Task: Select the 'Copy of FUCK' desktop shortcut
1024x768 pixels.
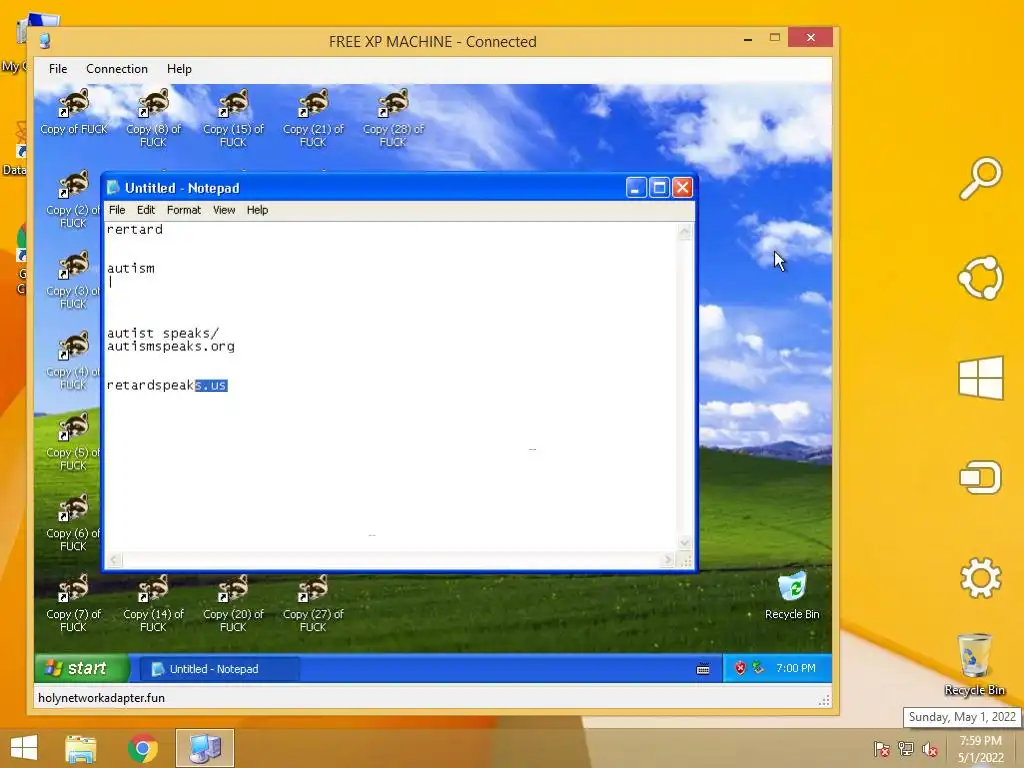Action: pyautogui.click(x=74, y=112)
